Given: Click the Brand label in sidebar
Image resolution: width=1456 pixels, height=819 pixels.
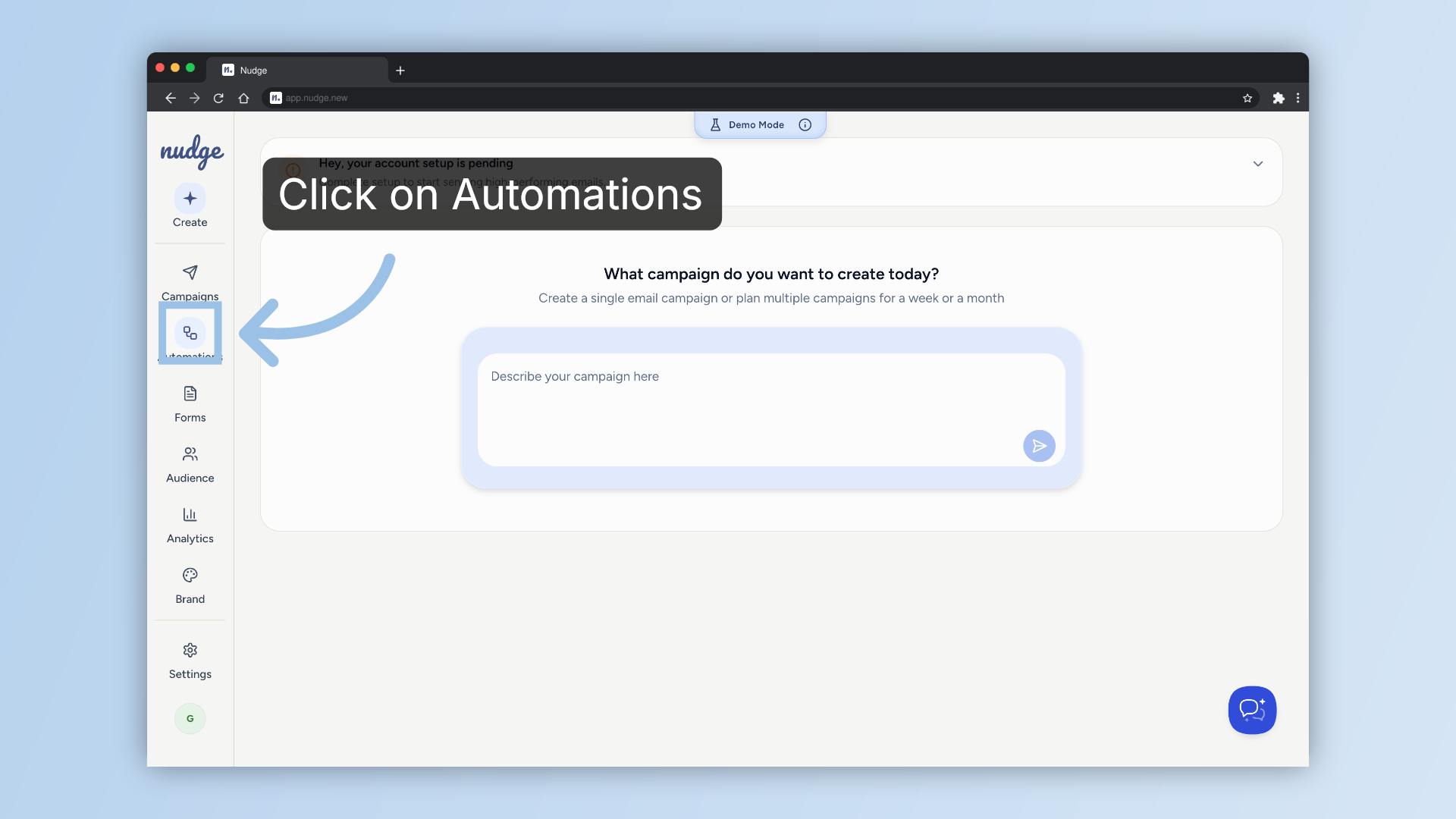Looking at the screenshot, I should pyautogui.click(x=190, y=599).
